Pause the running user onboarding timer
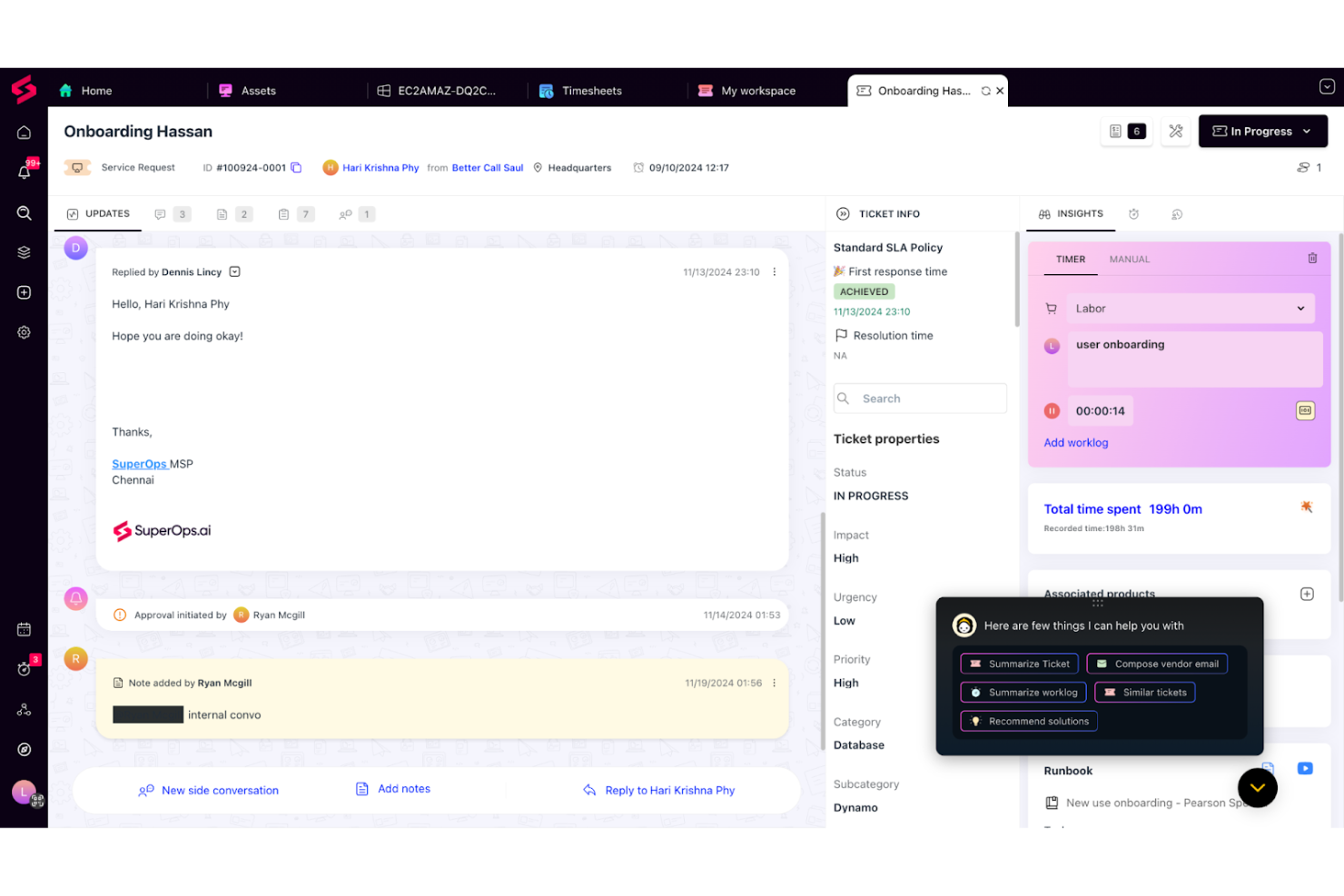The height and width of the screenshot is (896, 1344). (x=1051, y=410)
